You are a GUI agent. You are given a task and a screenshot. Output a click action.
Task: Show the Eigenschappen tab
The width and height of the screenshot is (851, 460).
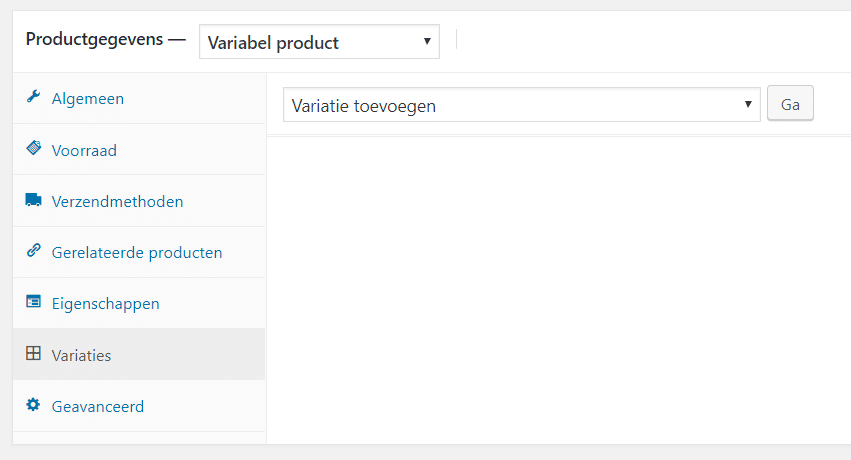click(105, 304)
